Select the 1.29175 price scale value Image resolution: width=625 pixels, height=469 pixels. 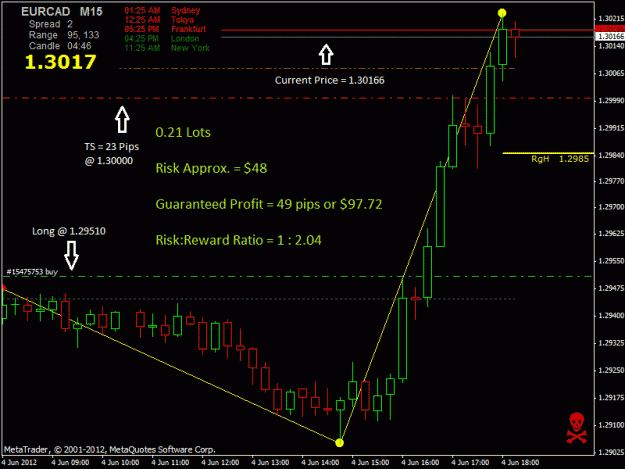click(611, 398)
